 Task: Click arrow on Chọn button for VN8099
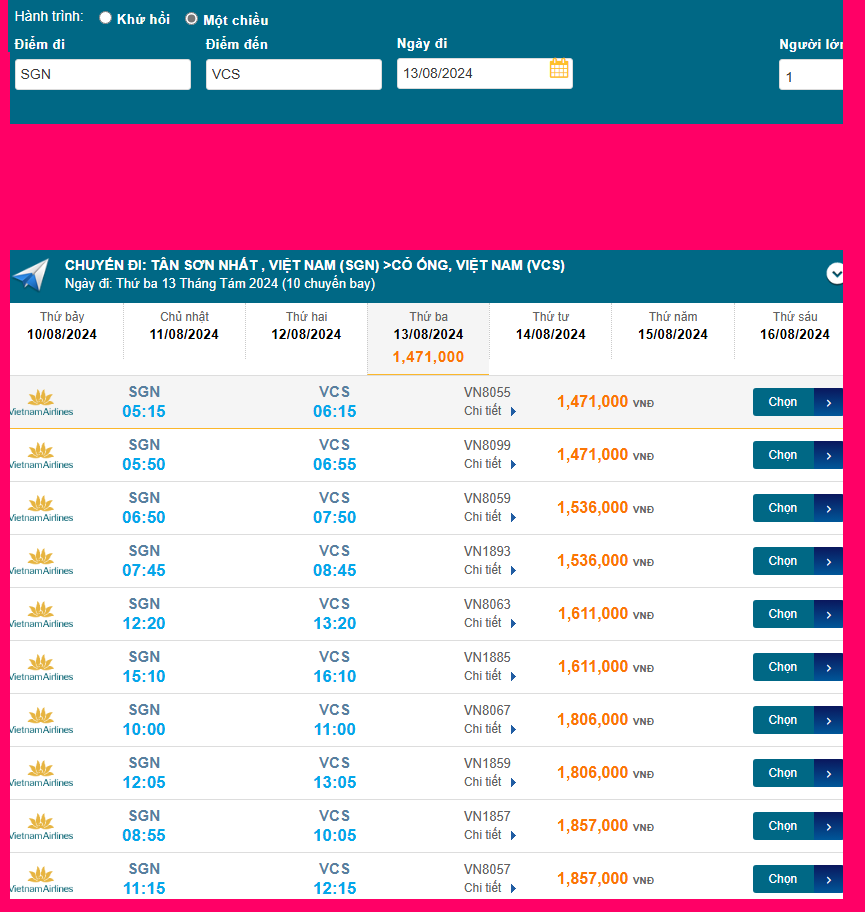pos(828,455)
